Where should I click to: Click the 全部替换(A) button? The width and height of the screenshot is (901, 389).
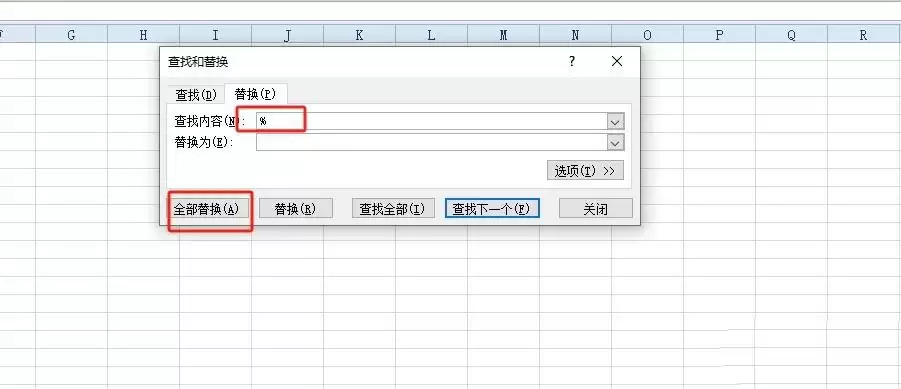click(x=210, y=209)
